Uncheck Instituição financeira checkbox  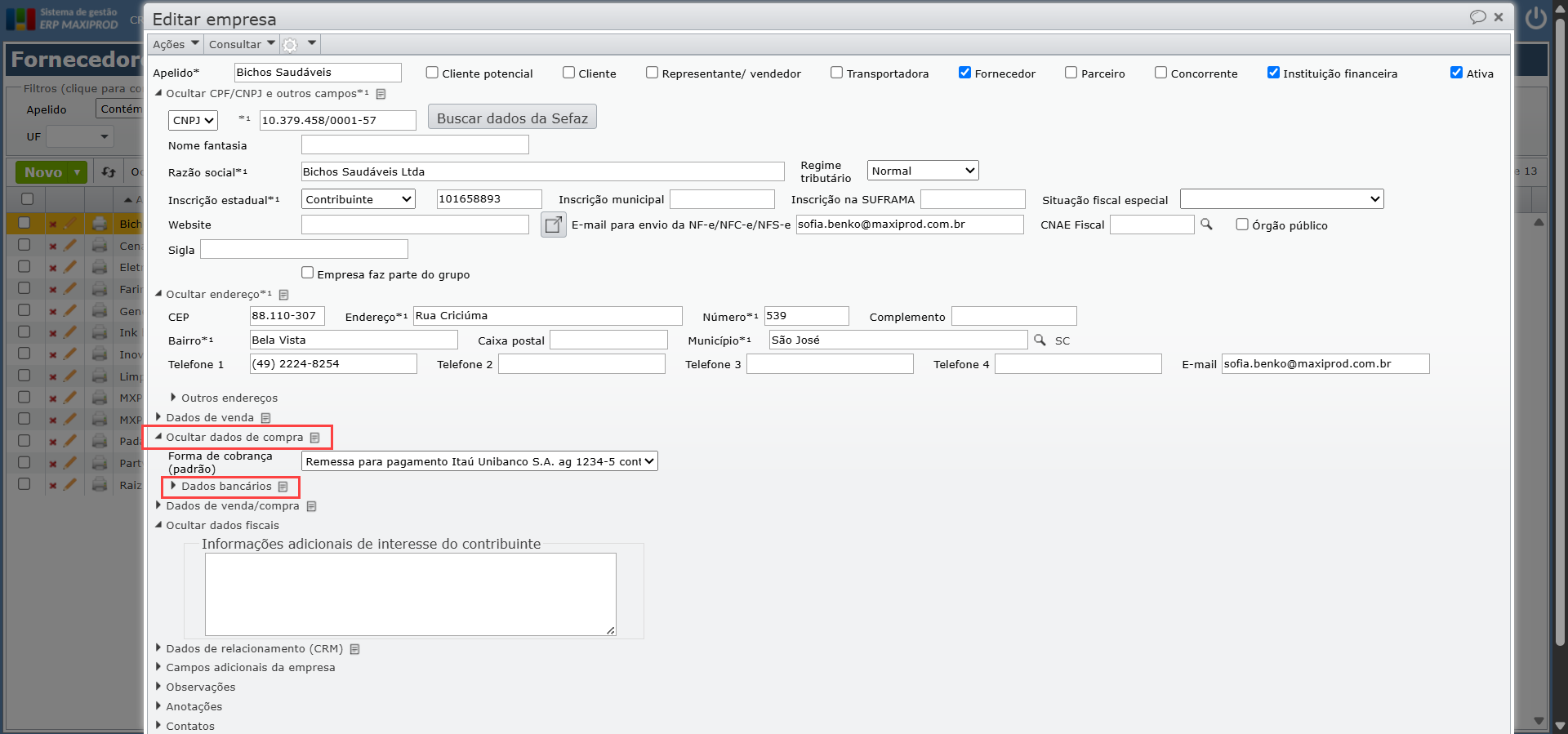[x=1272, y=73]
